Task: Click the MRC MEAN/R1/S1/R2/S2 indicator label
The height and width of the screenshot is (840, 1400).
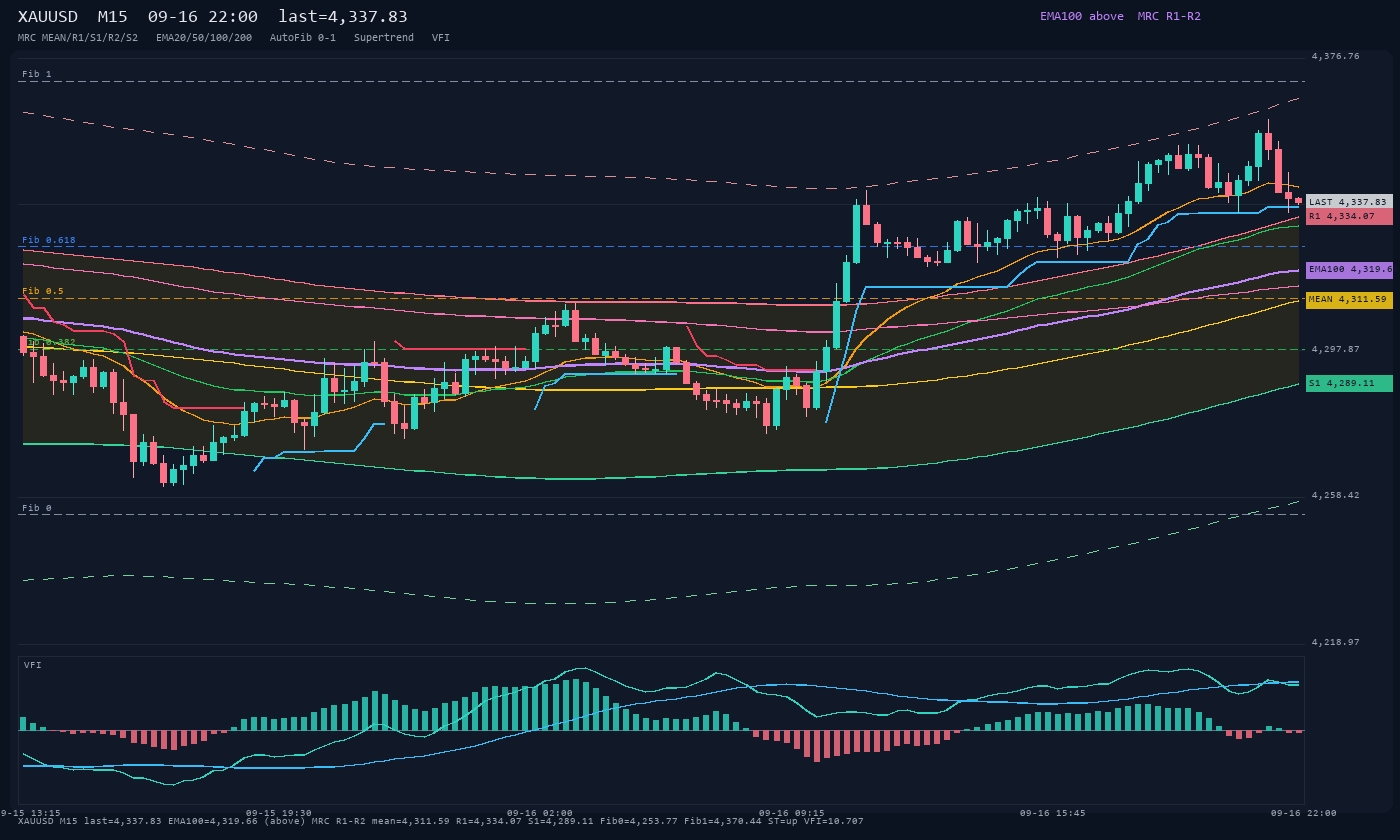Action: tap(78, 38)
